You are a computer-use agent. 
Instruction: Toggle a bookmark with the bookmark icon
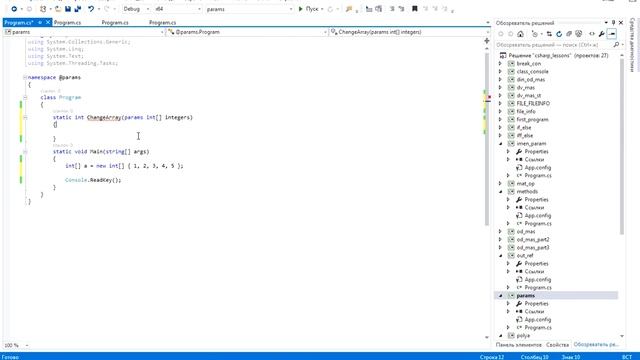click(414, 9)
